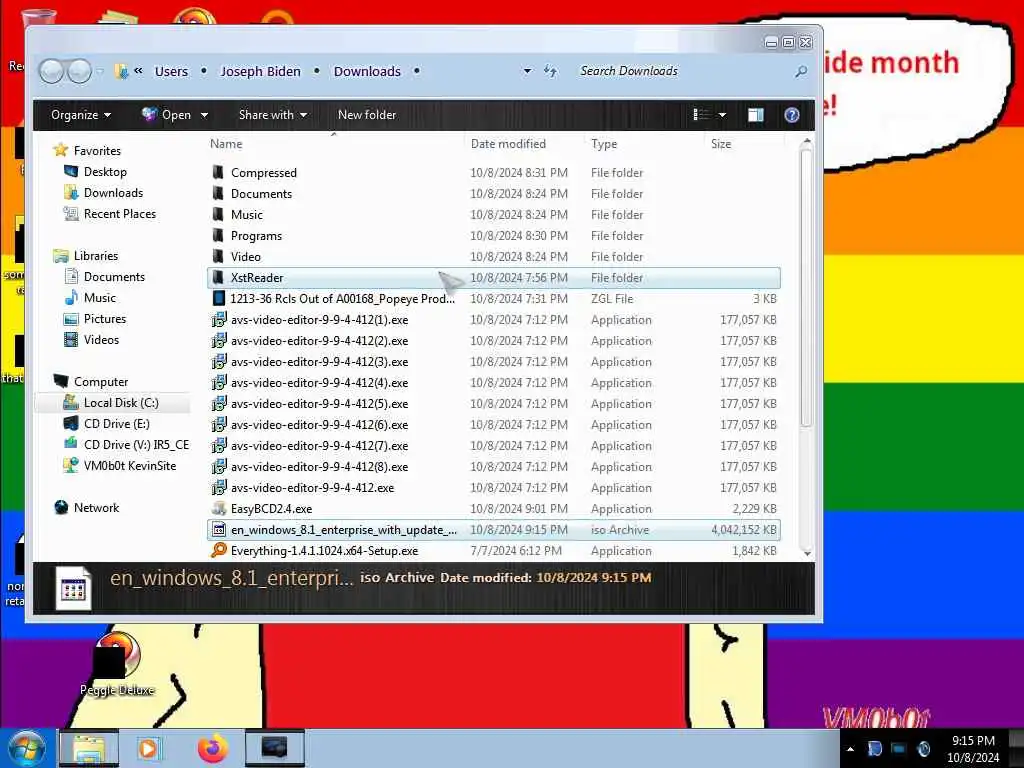Screen dimensions: 1024x768
Task: Select the Programs folder icon
Action: click(x=218, y=236)
